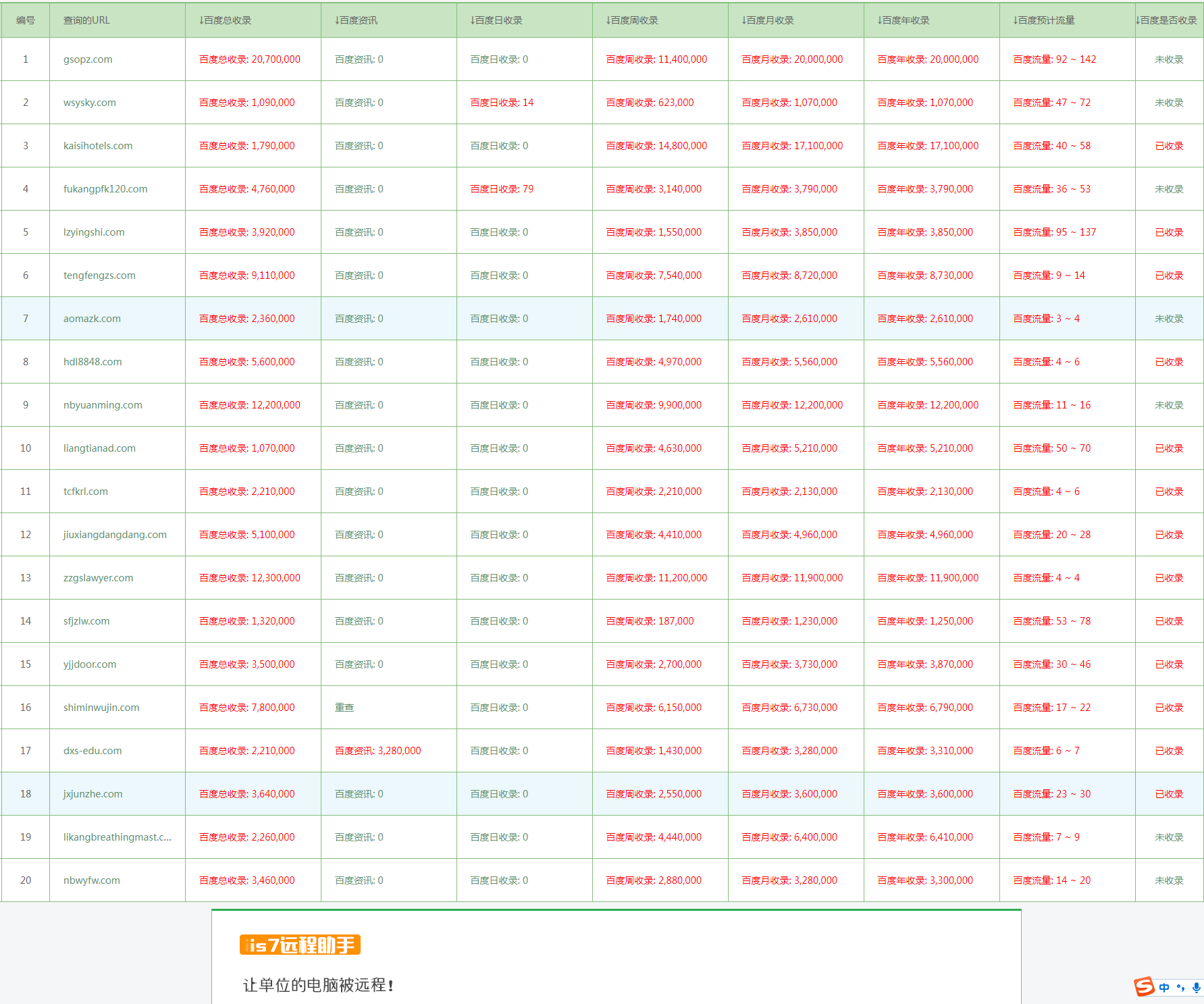Viewport: 1204px width, 1004px height.
Task: Sort by 百度是否收录 column header
Action: pyautogui.click(x=1166, y=20)
